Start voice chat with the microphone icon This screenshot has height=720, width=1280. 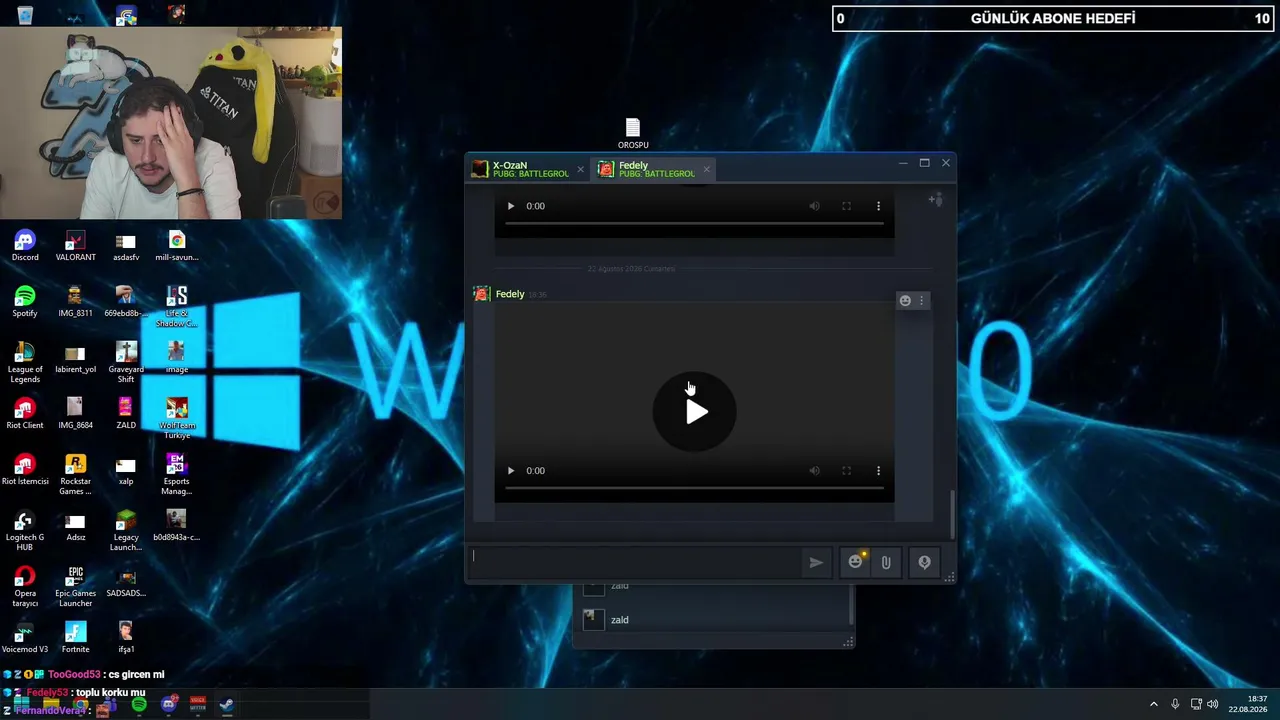coord(924,562)
